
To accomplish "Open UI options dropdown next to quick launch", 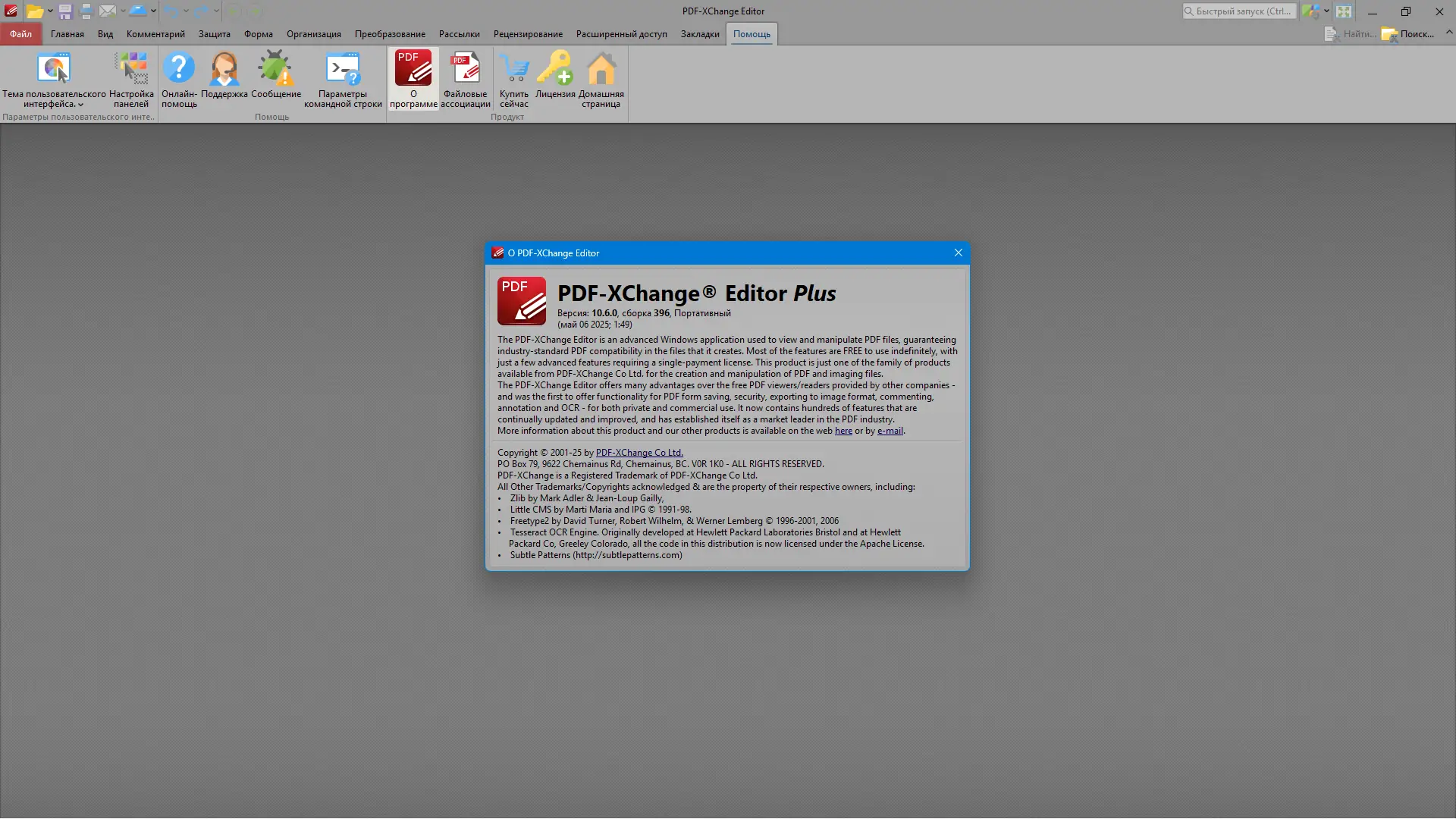I will [x=1326, y=11].
